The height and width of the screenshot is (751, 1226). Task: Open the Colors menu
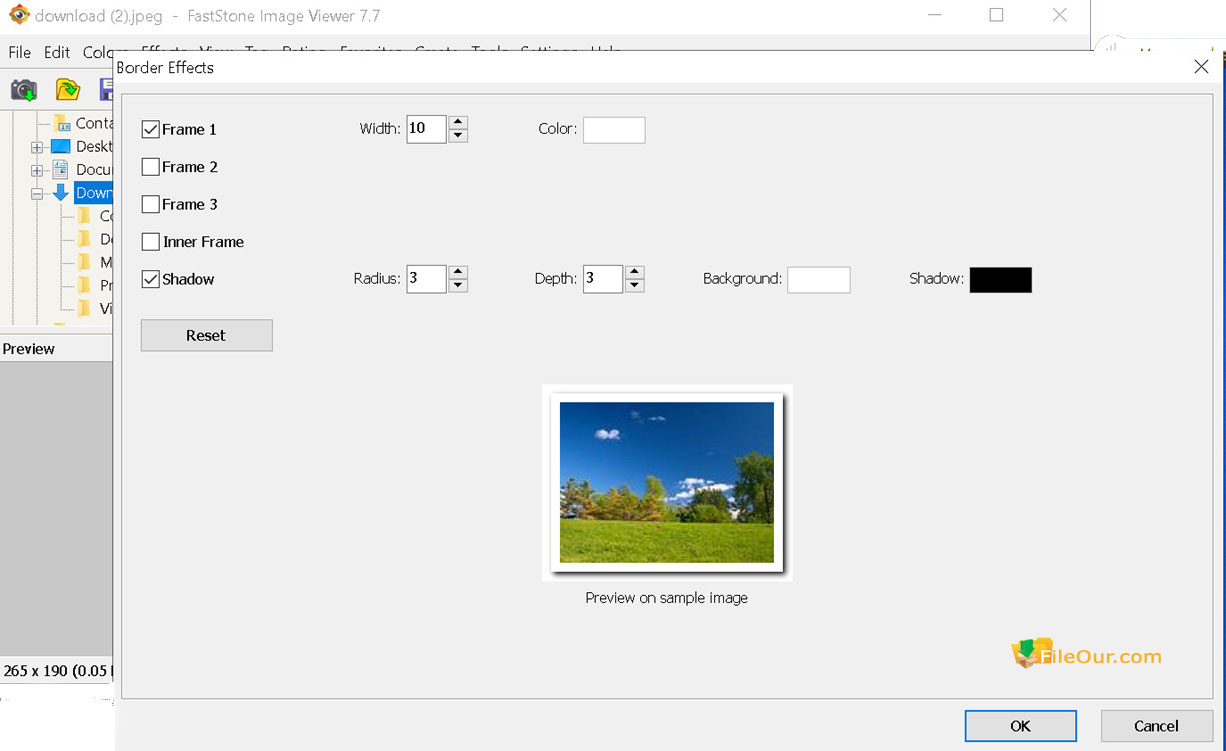point(98,52)
